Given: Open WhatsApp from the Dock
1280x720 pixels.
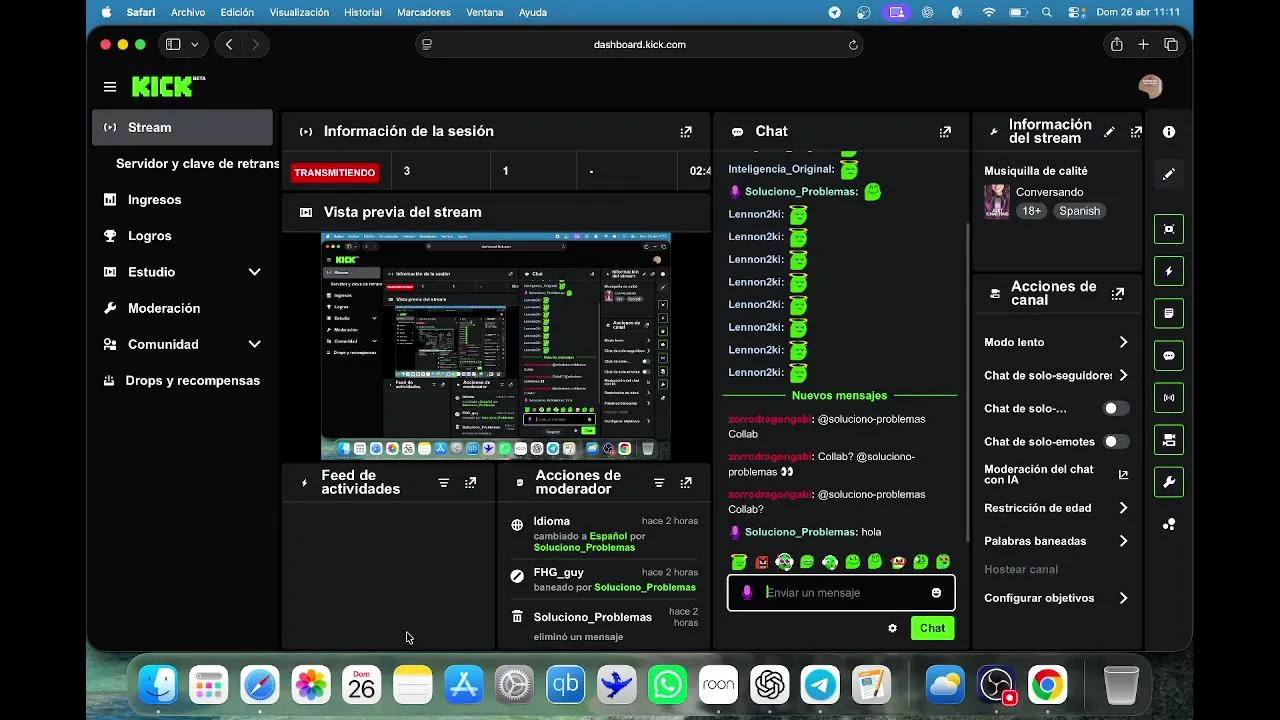Looking at the screenshot, I should point(667,685).
